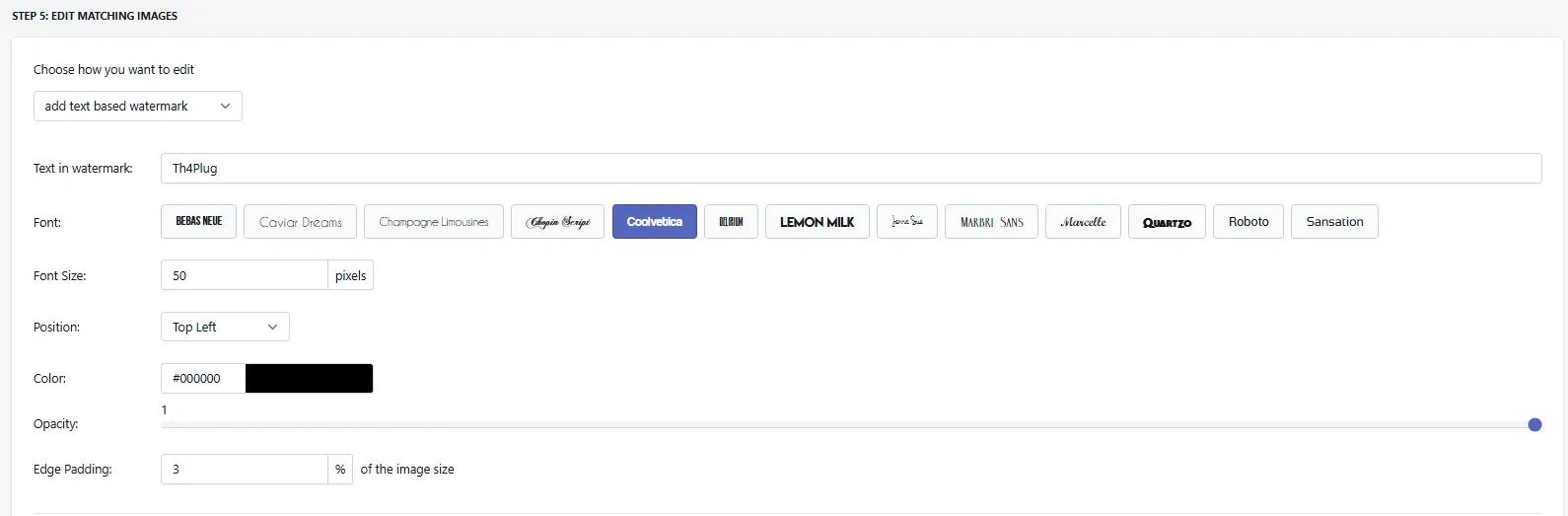Select the Roboto font
Screen dimensions: 1568x516
(x=1248, y=222)
